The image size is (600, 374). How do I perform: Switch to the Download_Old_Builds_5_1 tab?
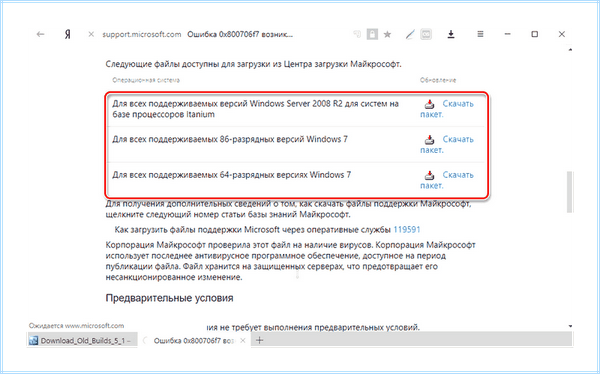(x=82, y=340)
